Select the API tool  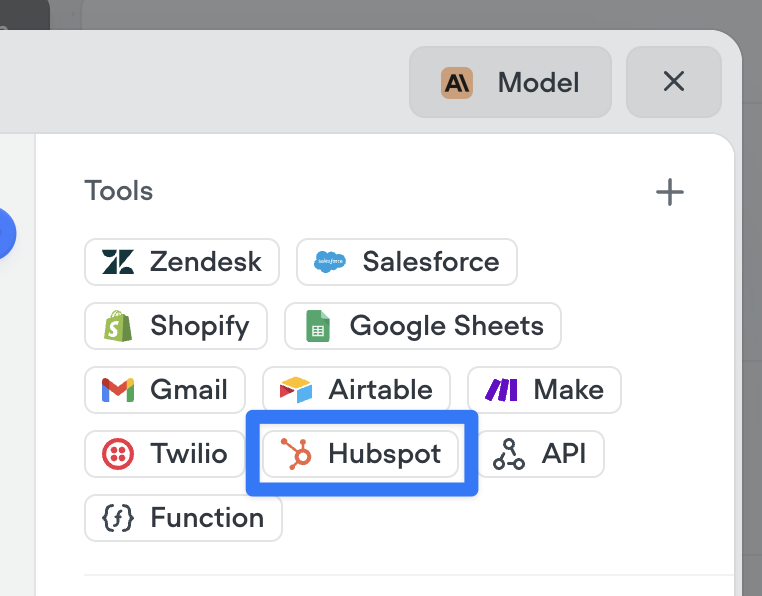pyautogui.click(x=540, y=454)
